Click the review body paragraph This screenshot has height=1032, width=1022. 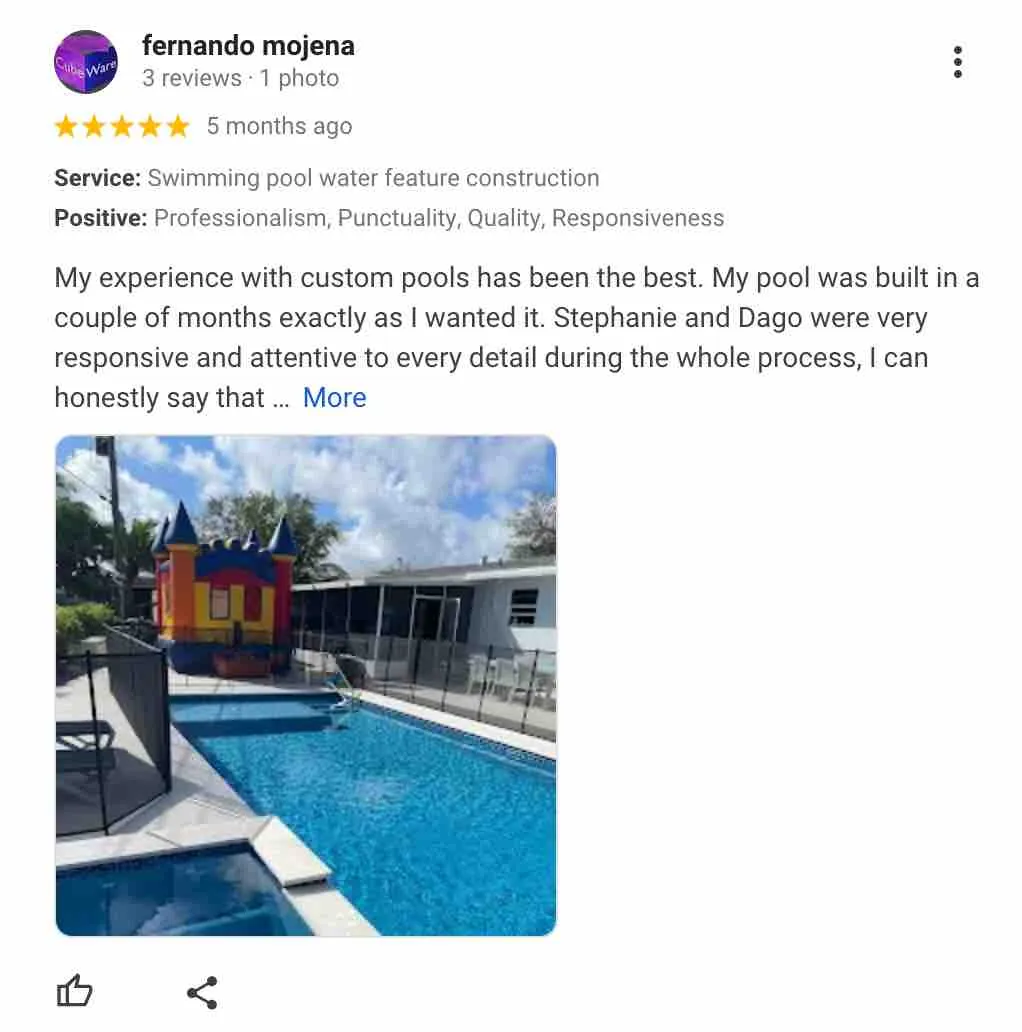pyautogui.click(x=517, y=338)
